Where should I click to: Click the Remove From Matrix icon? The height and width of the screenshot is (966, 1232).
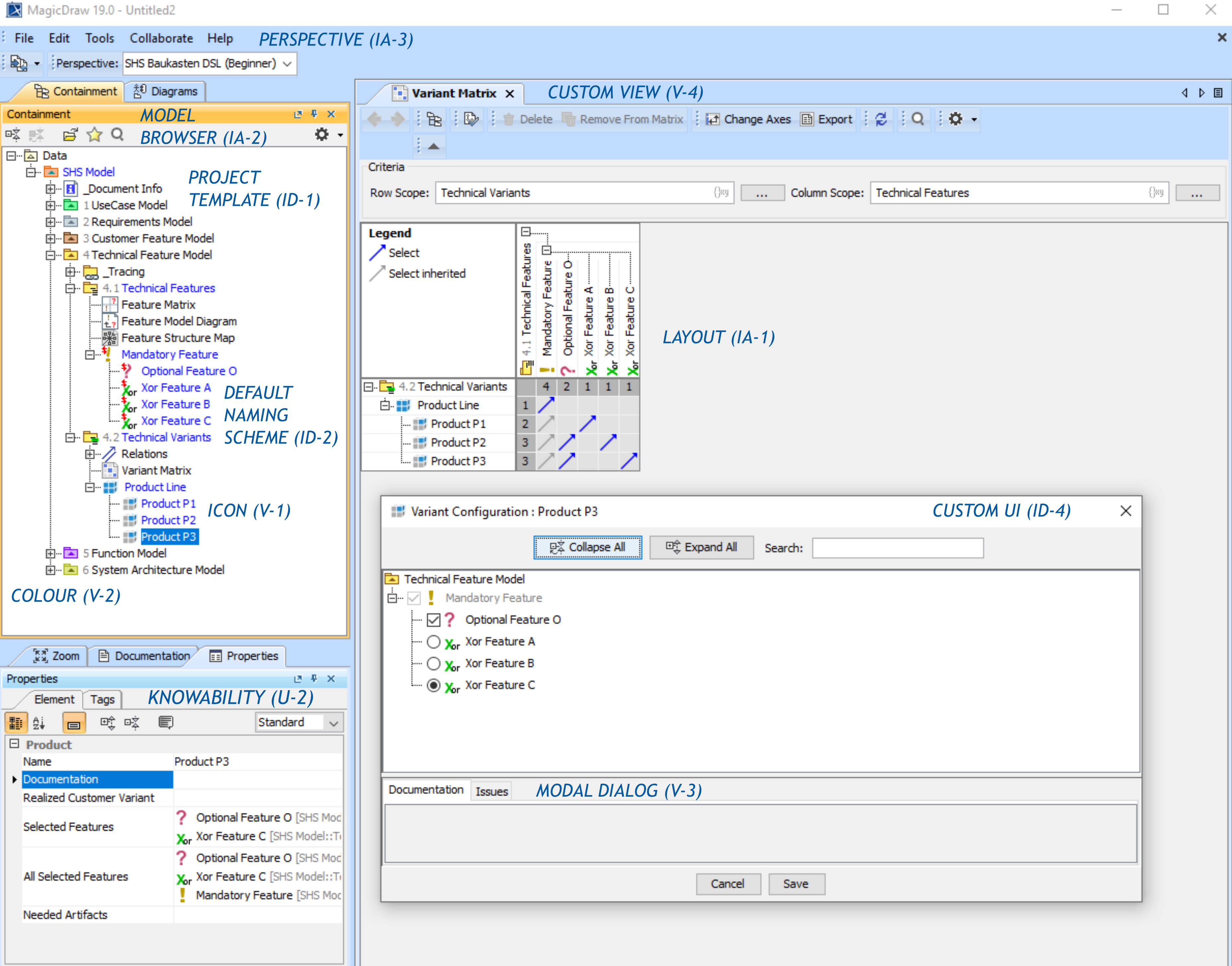(x=568, y=119)
